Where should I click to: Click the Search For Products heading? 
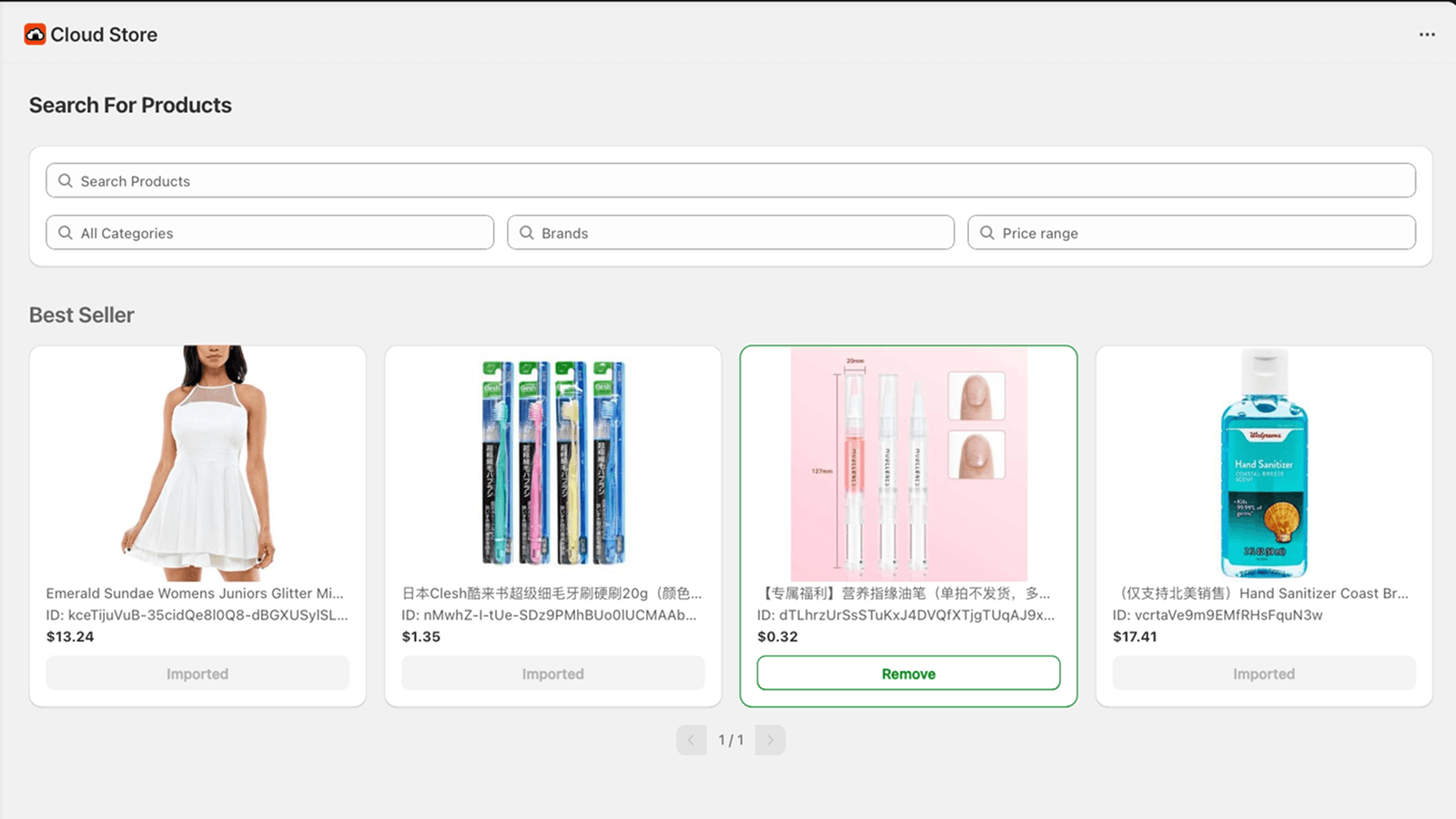coord(130,106)
